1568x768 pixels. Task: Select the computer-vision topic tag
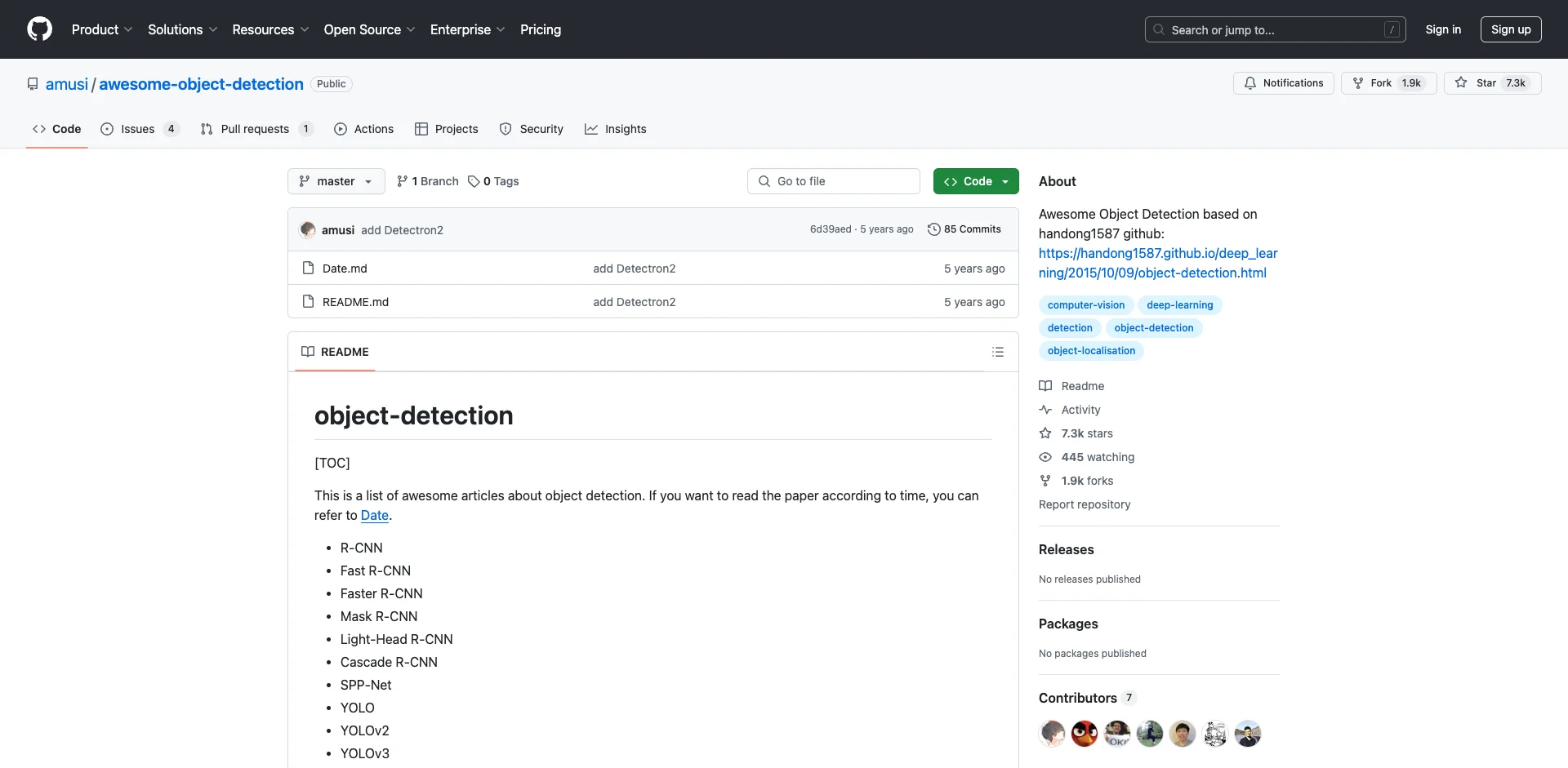[x=1086, y=305]
